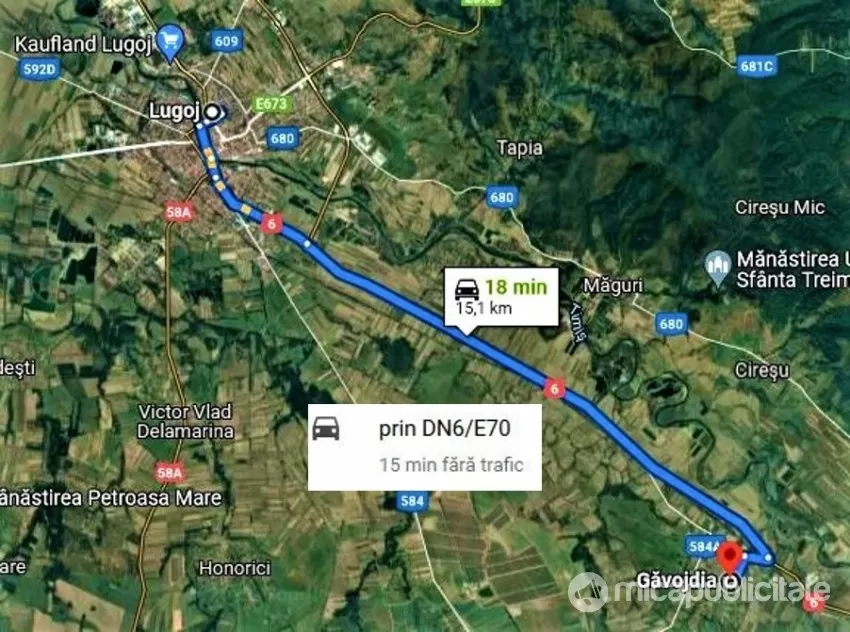Click the Măguri village label
This screenshot has height=632, width=850.
tap(613, 286)
